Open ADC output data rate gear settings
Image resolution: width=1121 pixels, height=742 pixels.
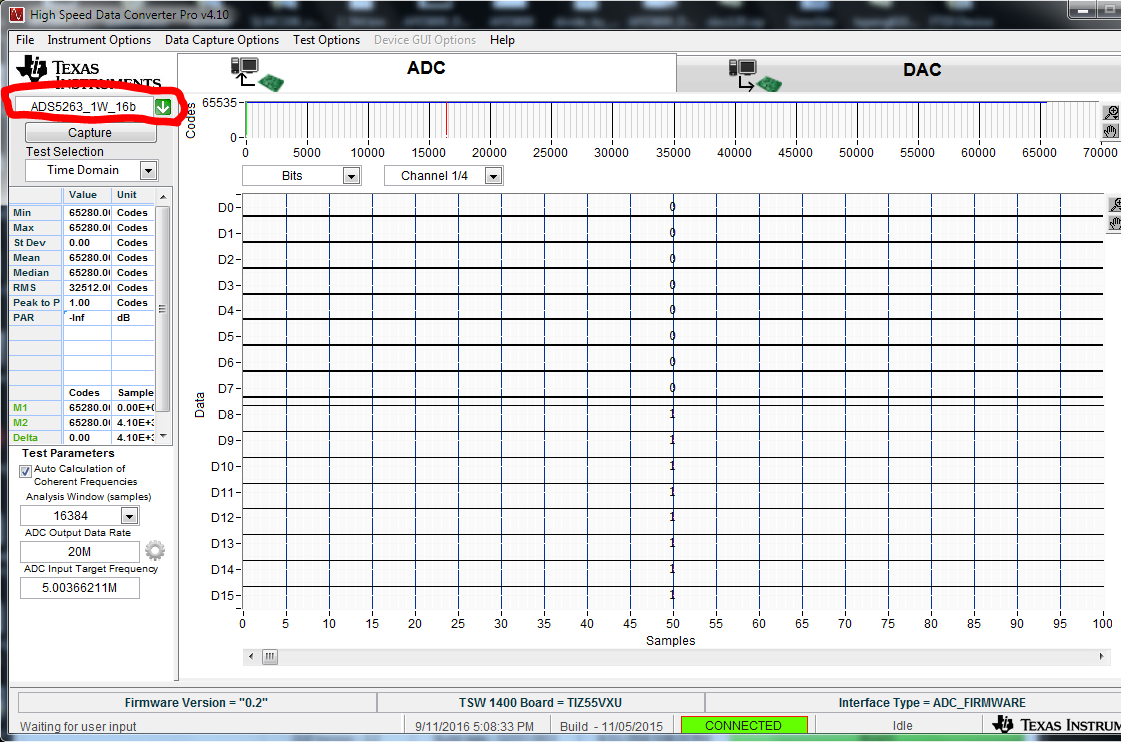point(155,550)
